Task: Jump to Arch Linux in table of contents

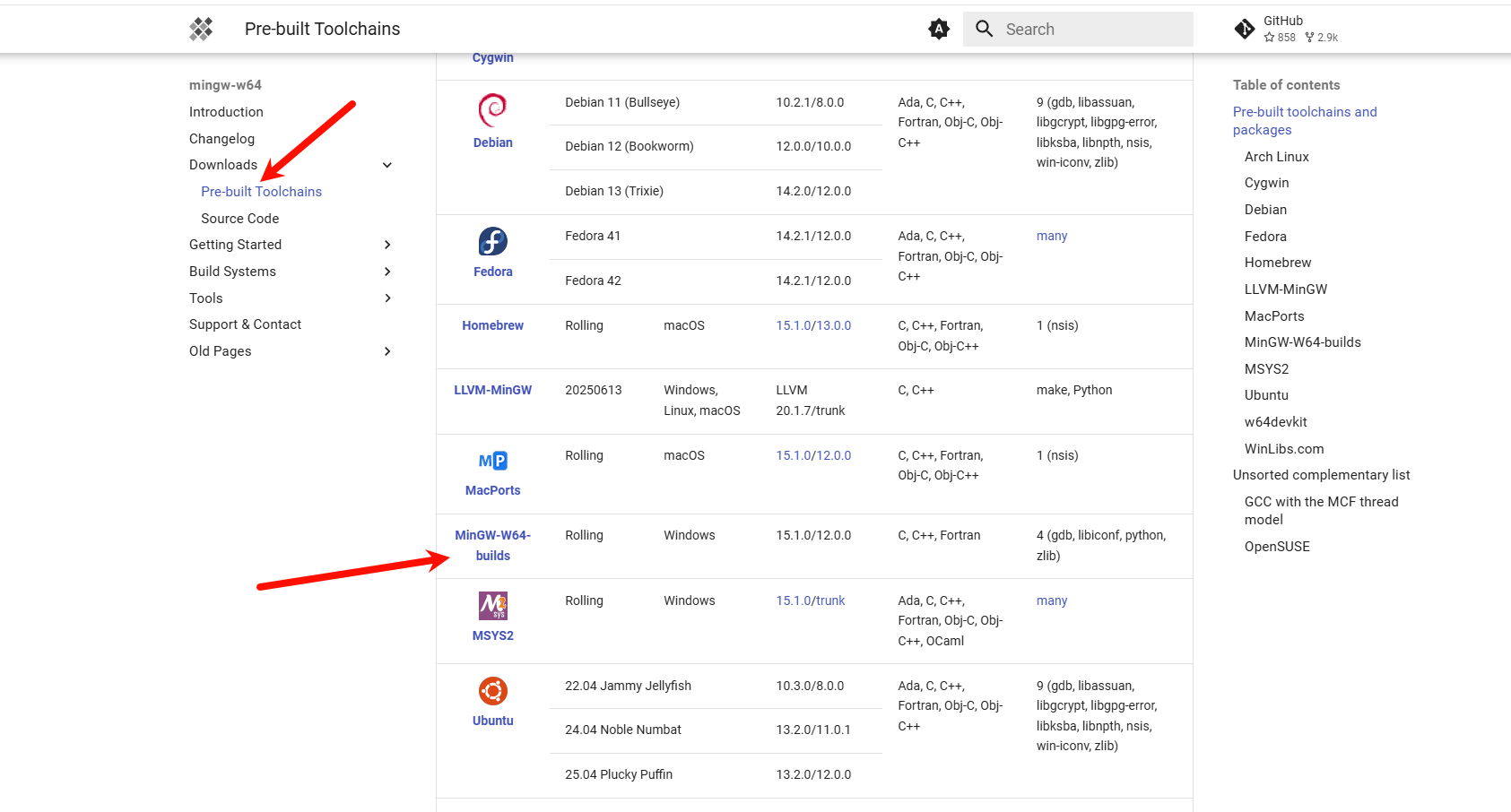Action: 1277,157
